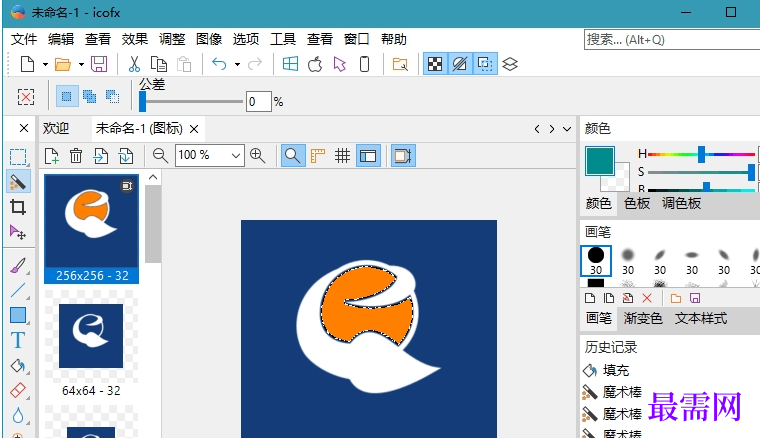Switch to the 渐变色 tab
The width and height of the screenshot is (760, 438).
(643, 318)
